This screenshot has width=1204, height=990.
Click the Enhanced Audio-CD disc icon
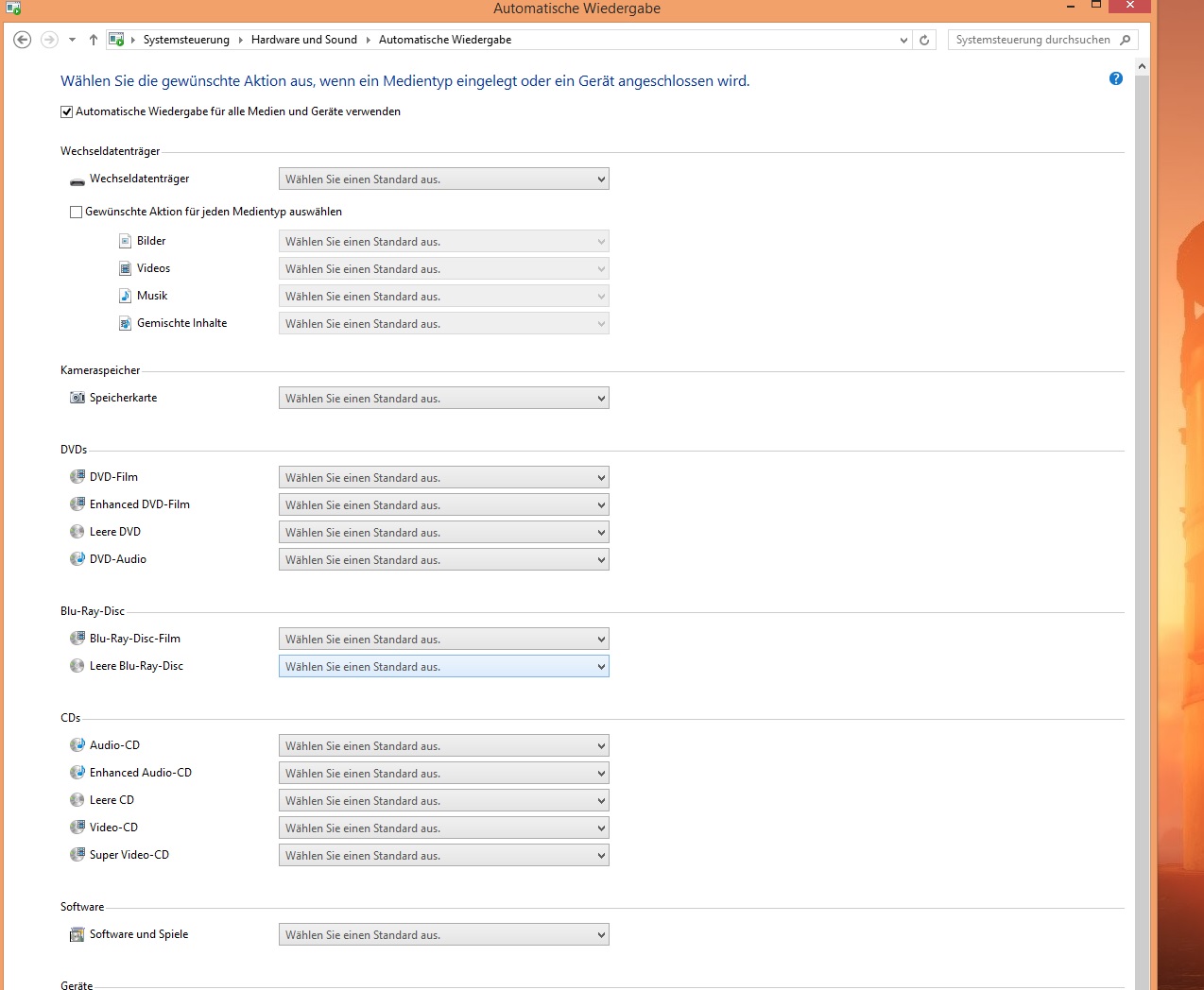point(77,773)
